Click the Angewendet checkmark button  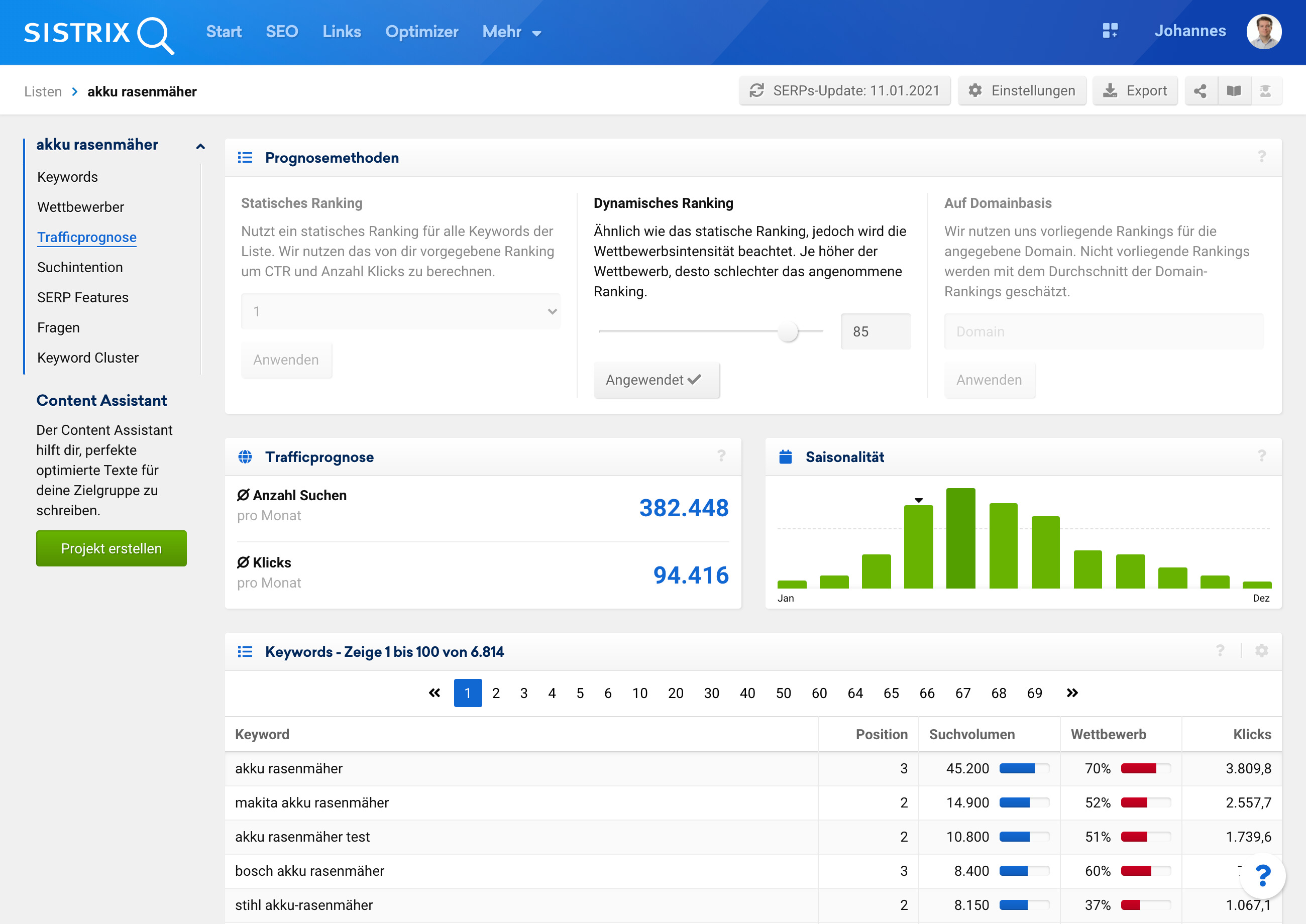click(656, 380)
